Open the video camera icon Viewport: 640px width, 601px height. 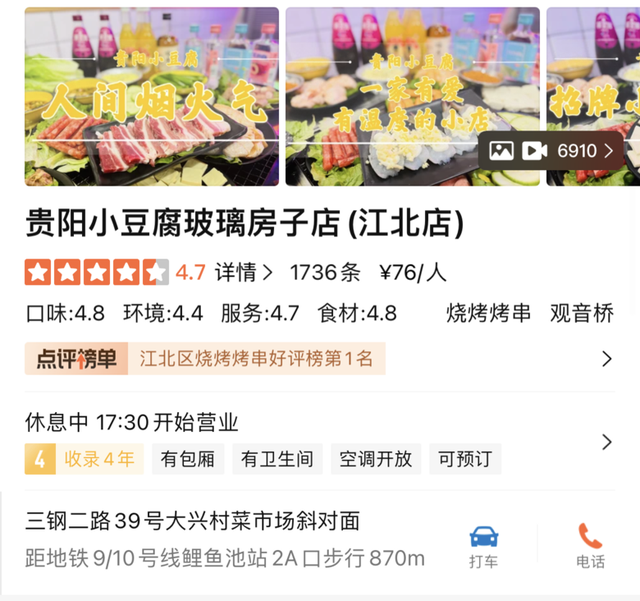pyautogui.click(x=534, y=151)
